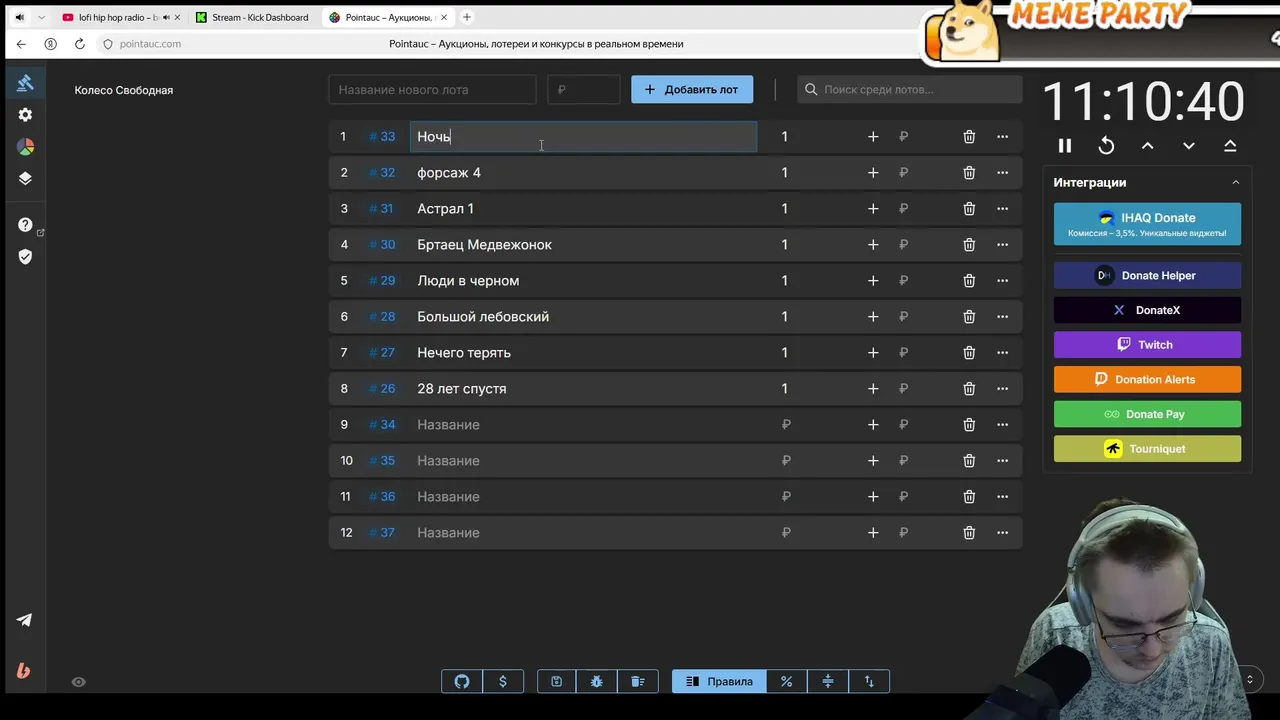Open the shield checkmark icon in sidebar
The width and height of the screenshot is (1280, 720).
point(25,257)
